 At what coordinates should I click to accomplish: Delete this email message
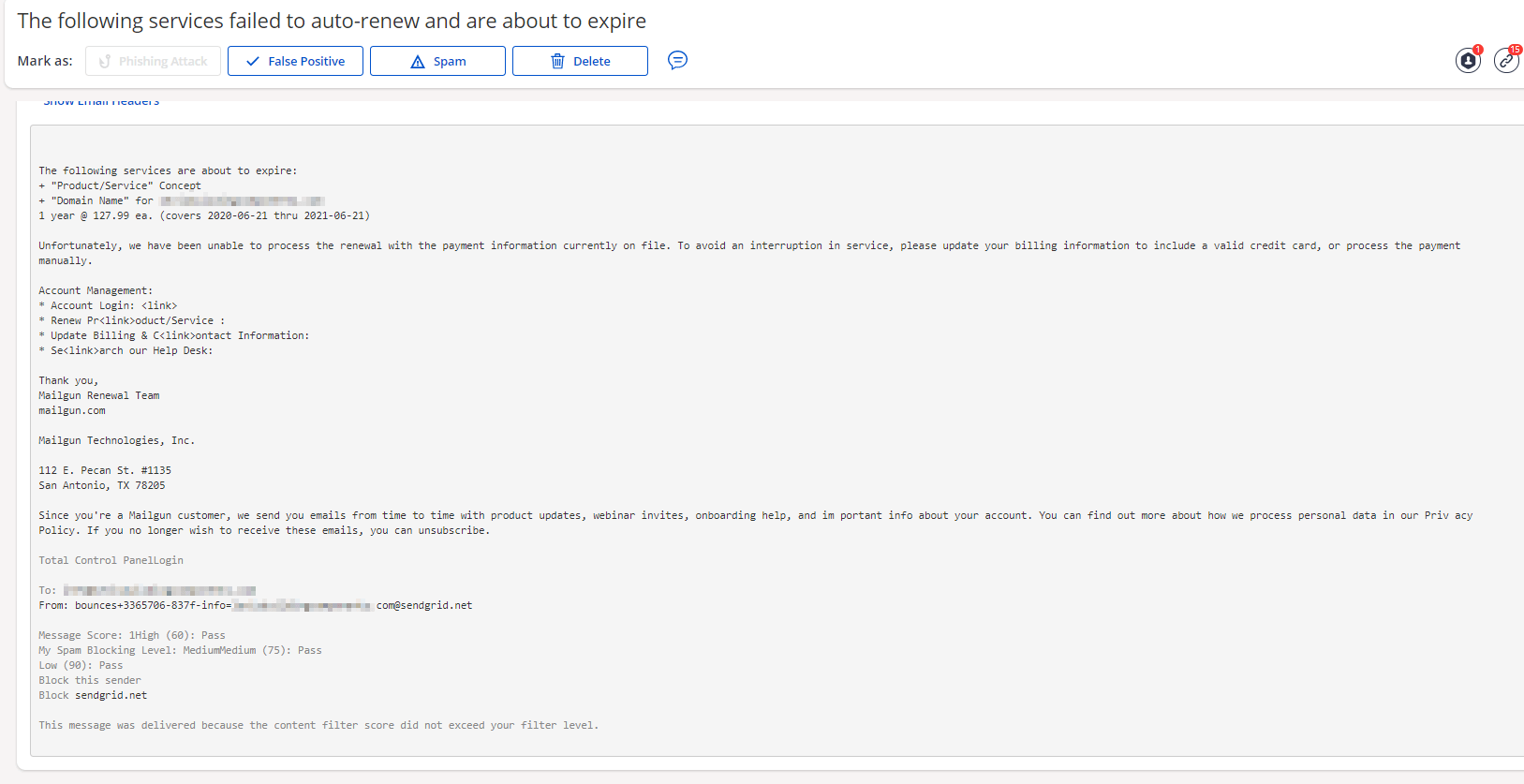click(x=580, y=61)
